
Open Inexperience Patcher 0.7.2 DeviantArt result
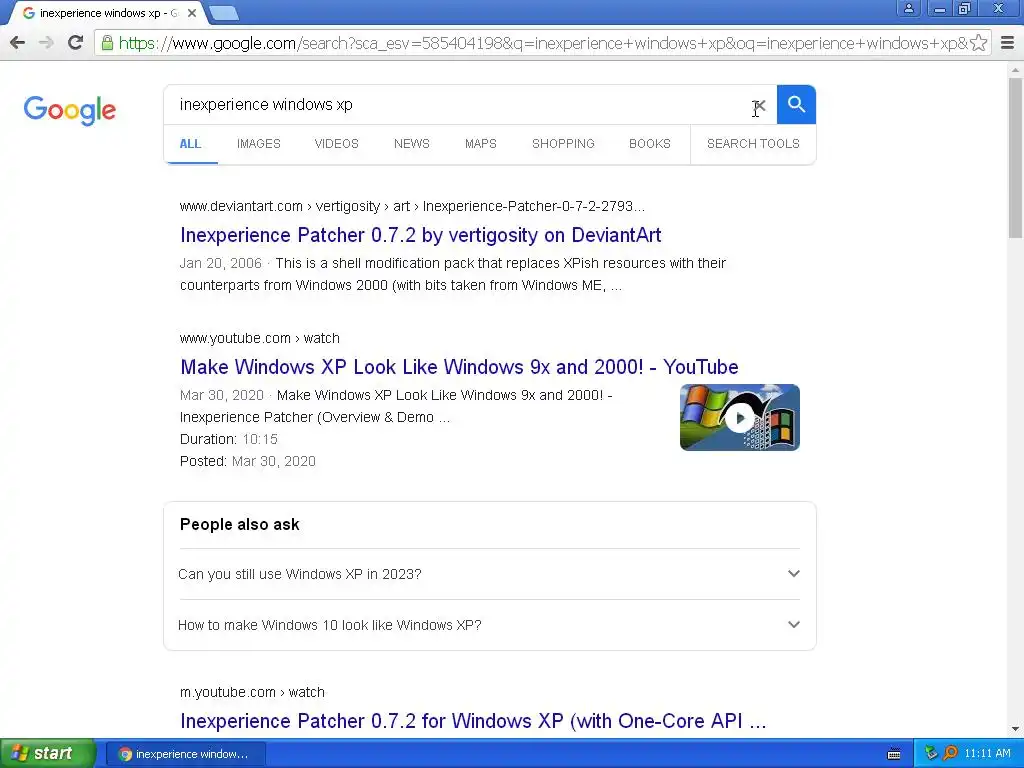tap(421, 235)
